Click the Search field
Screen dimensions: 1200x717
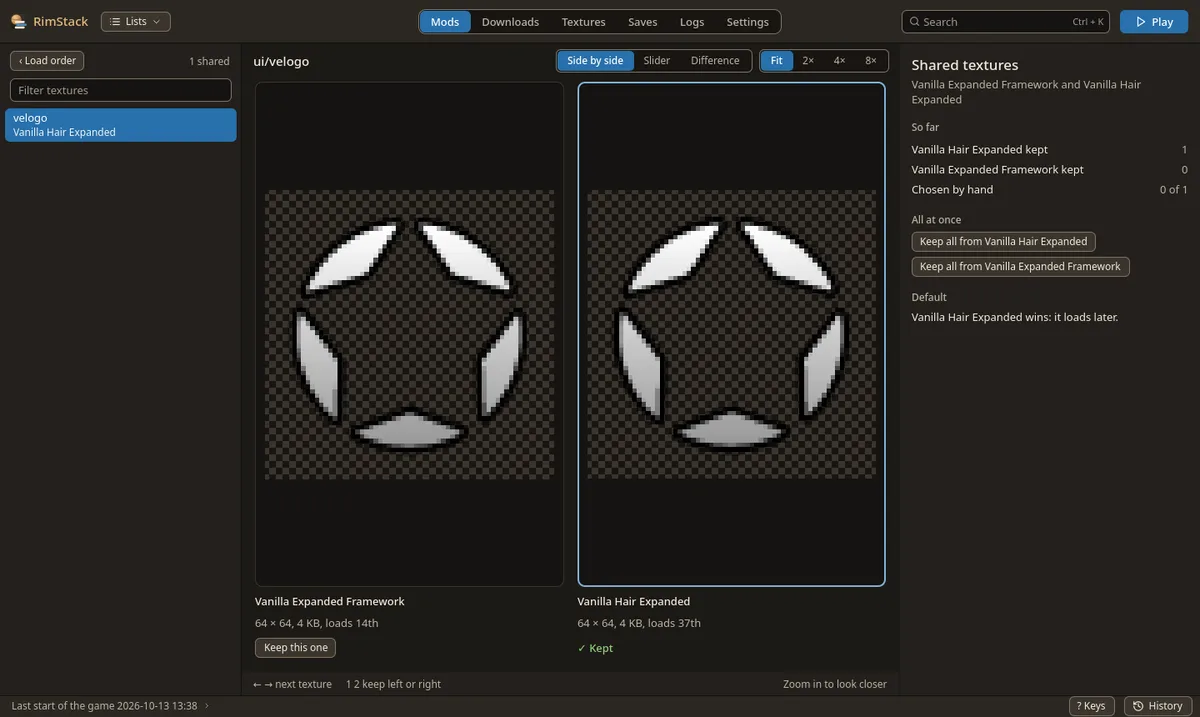click(1005, 21)
